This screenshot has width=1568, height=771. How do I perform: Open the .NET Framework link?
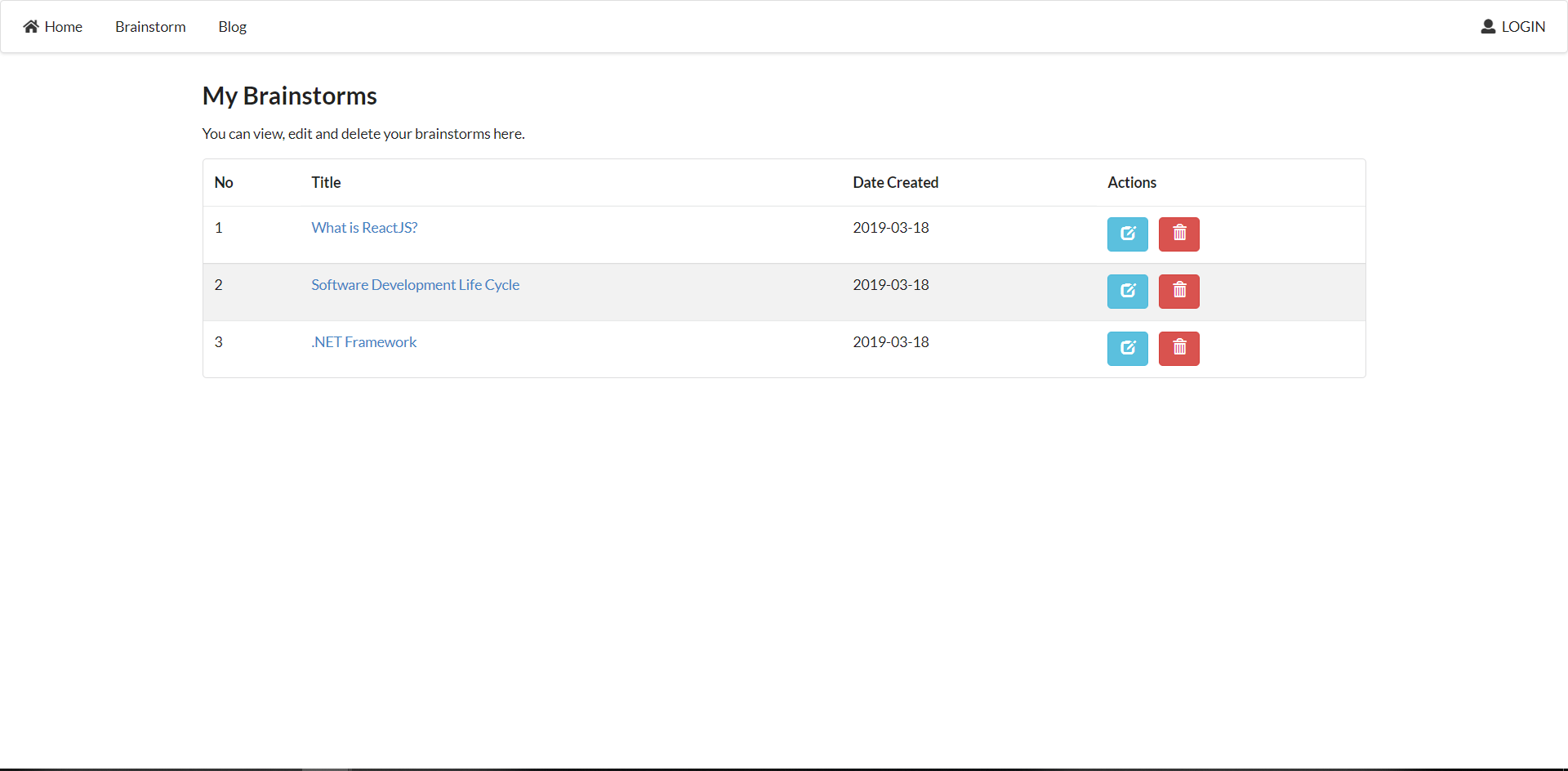pos(363,342)
